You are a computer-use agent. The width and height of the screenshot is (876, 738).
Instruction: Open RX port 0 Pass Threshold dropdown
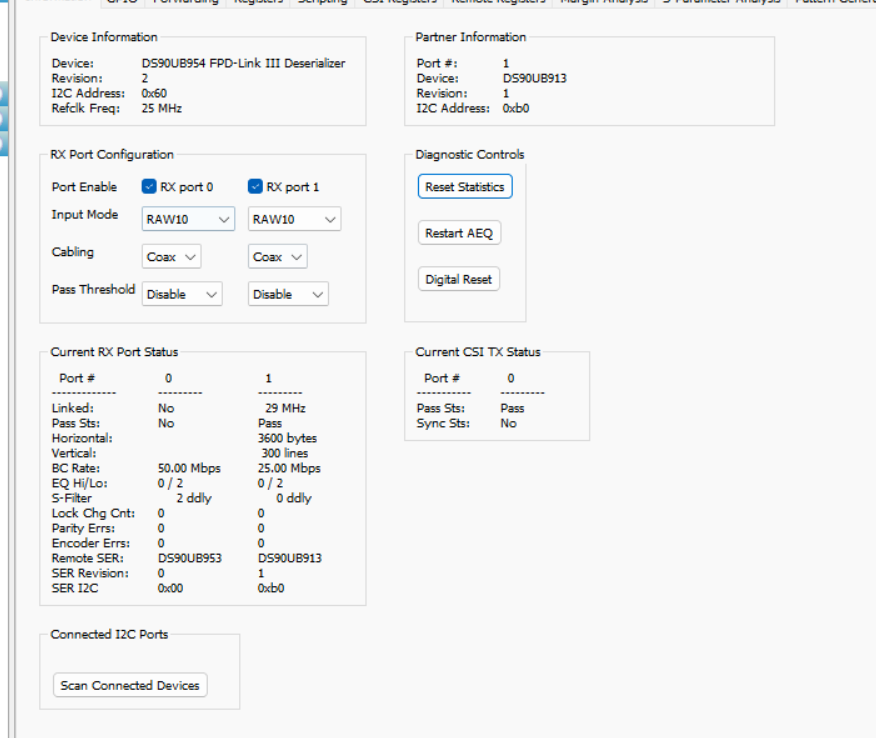[x=182, y=294]
